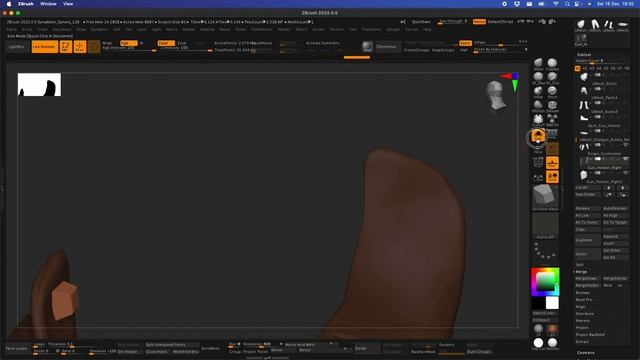Image resolution: width=640 pixels, height=360 pixels.
Task: Collapse the Subtool palette header
Action: coord(584,54)
